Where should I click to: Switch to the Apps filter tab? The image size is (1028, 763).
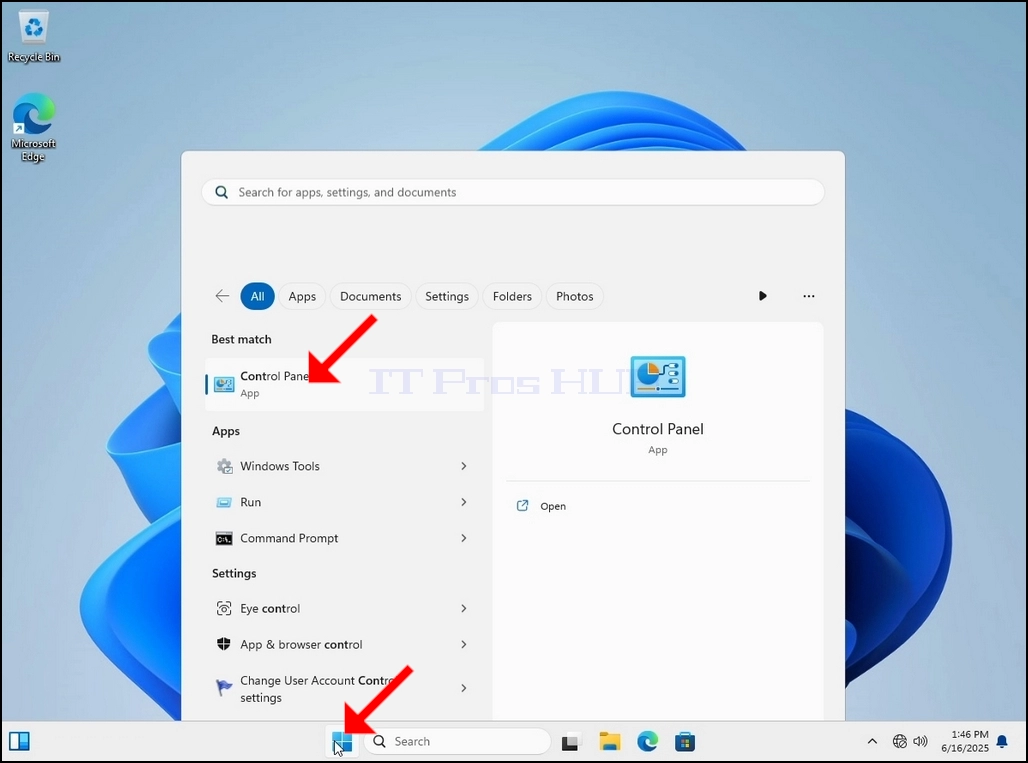pos(302,296)
